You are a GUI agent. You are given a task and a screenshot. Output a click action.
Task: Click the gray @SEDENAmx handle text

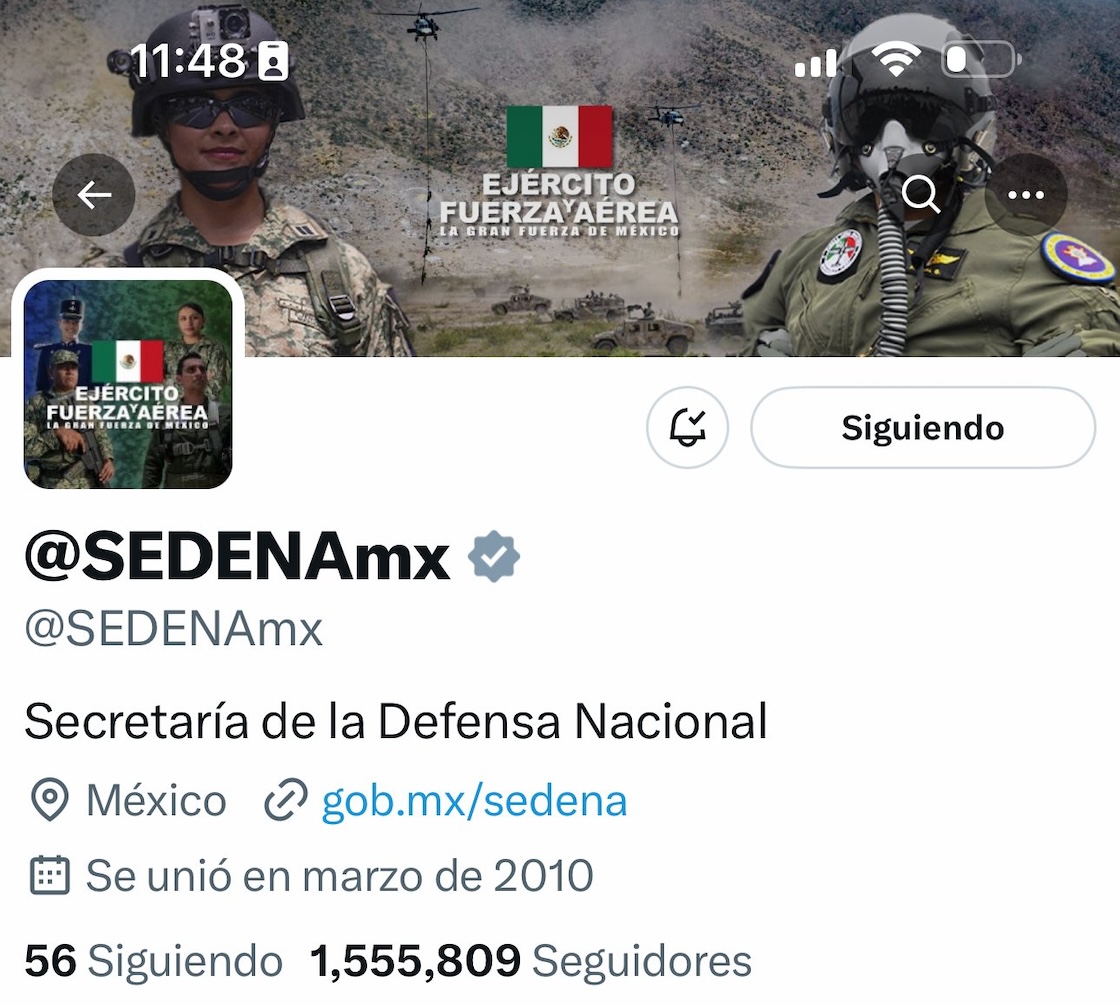[x=174, y=629]
